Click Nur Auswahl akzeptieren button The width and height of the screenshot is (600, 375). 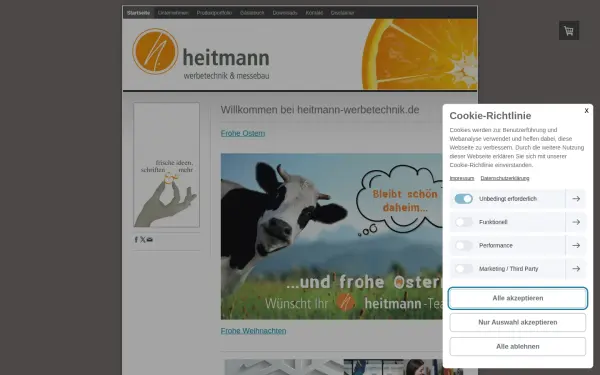tap(518, 322)
